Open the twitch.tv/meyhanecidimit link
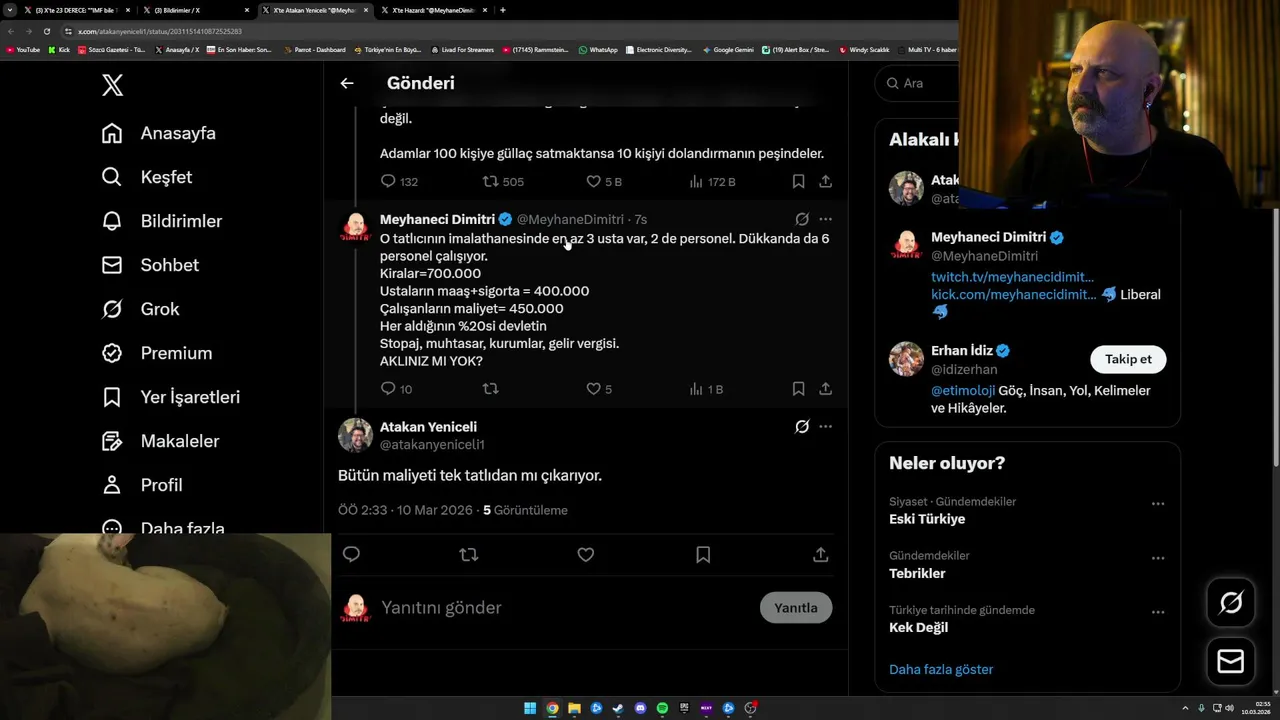This screenshot has height=720, width=1280. click(1012, 277)
